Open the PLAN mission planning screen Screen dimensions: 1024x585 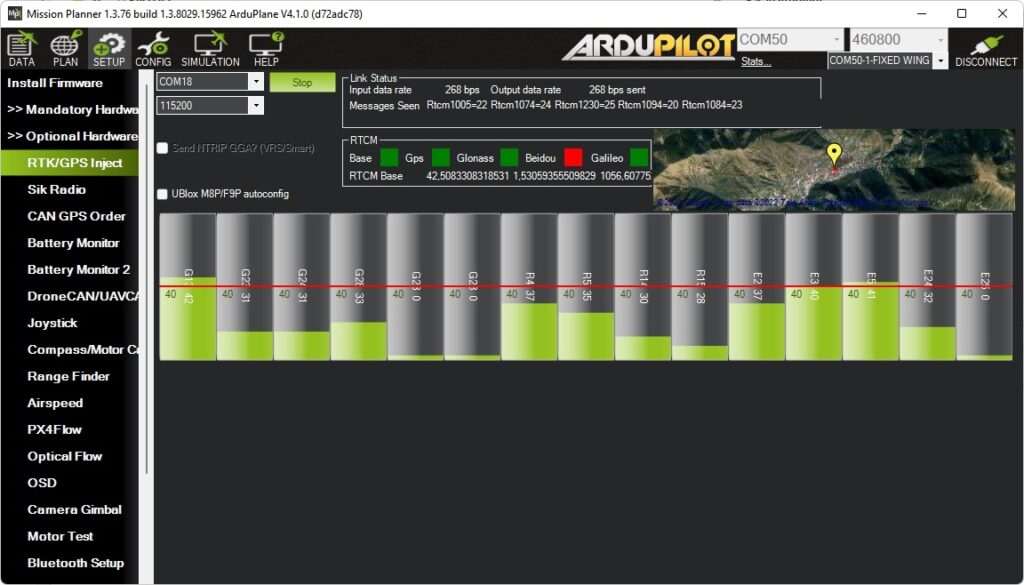(x=65, y=47)
